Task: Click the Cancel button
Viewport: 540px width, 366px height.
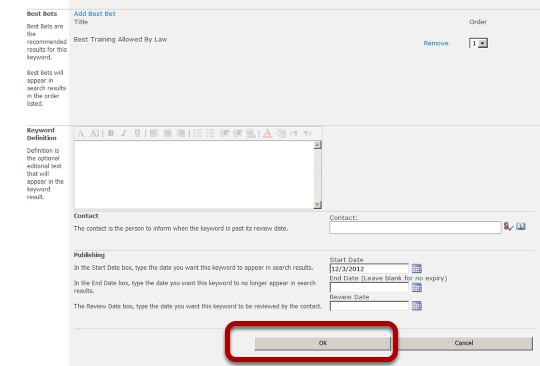Action: coord(464,343)
